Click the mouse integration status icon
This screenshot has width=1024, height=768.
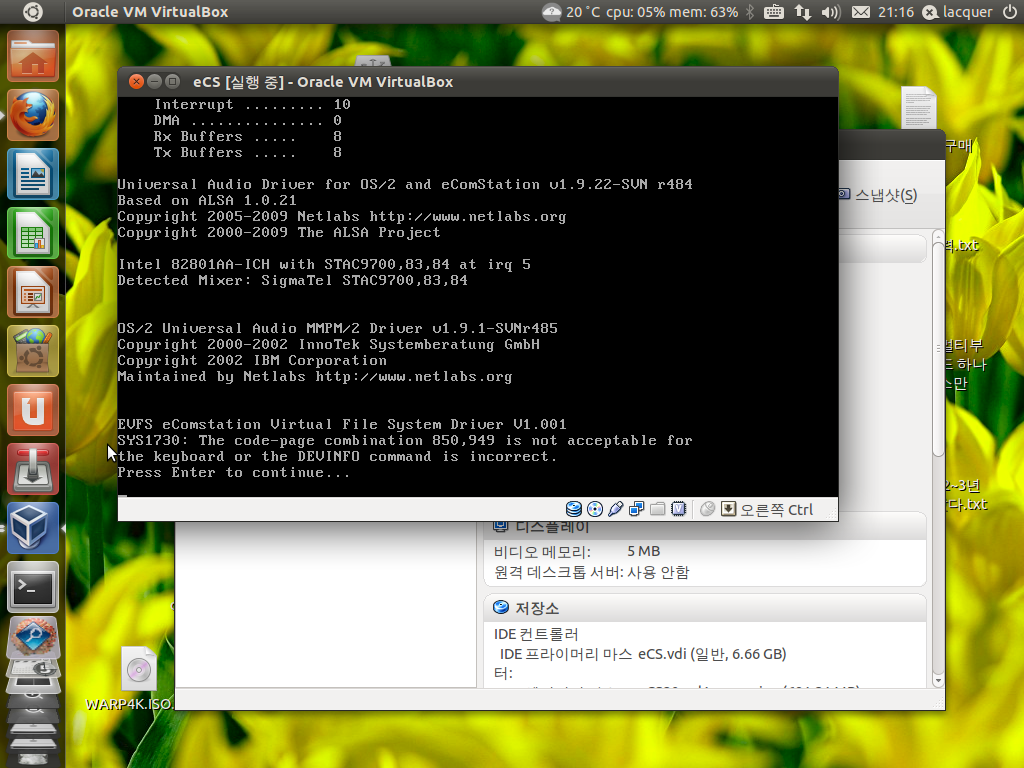(x=707, y=509)
